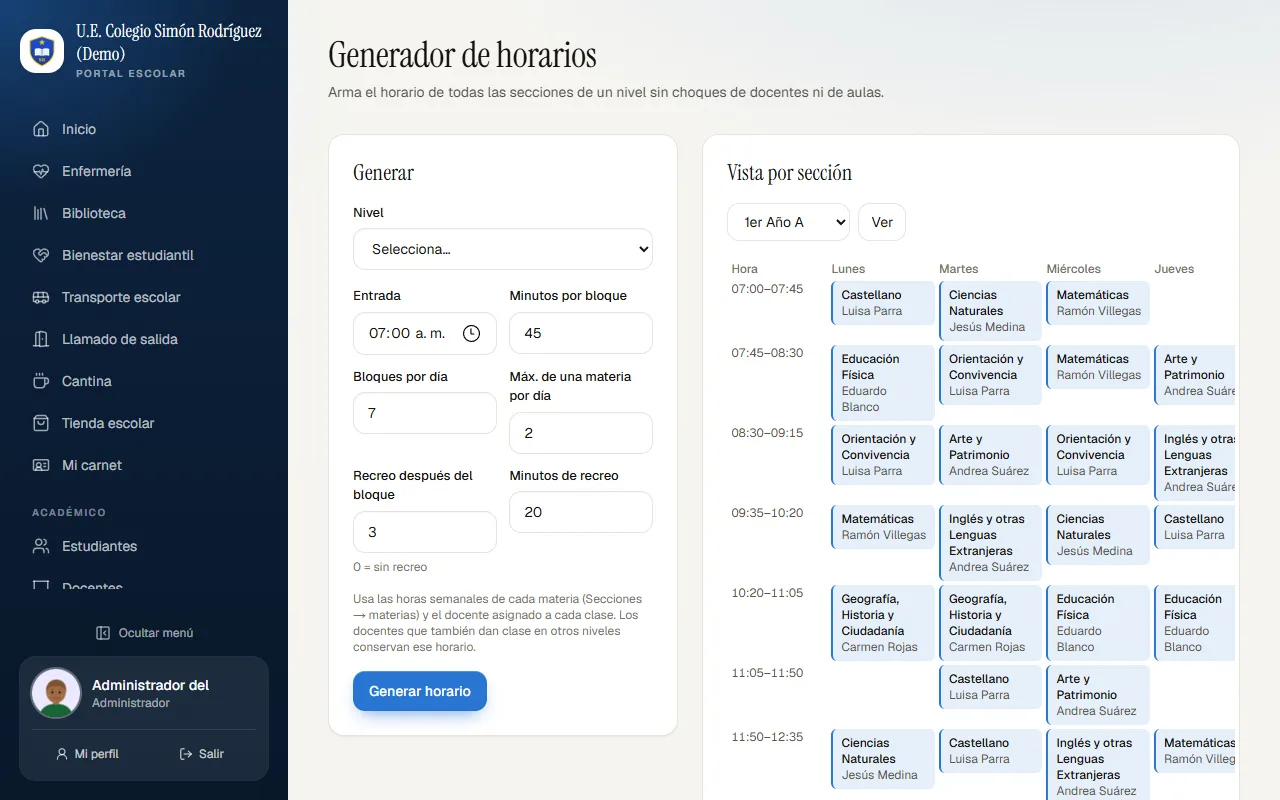
Task: Select Martes 07:00 Ciencias Naturales block
Action: (990, 311)
